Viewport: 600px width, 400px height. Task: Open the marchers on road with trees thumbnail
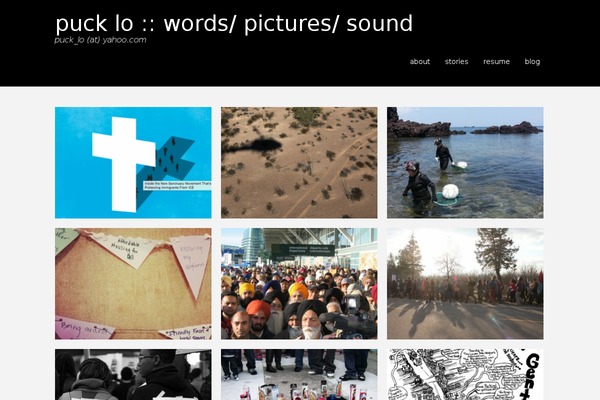point(465,284)
